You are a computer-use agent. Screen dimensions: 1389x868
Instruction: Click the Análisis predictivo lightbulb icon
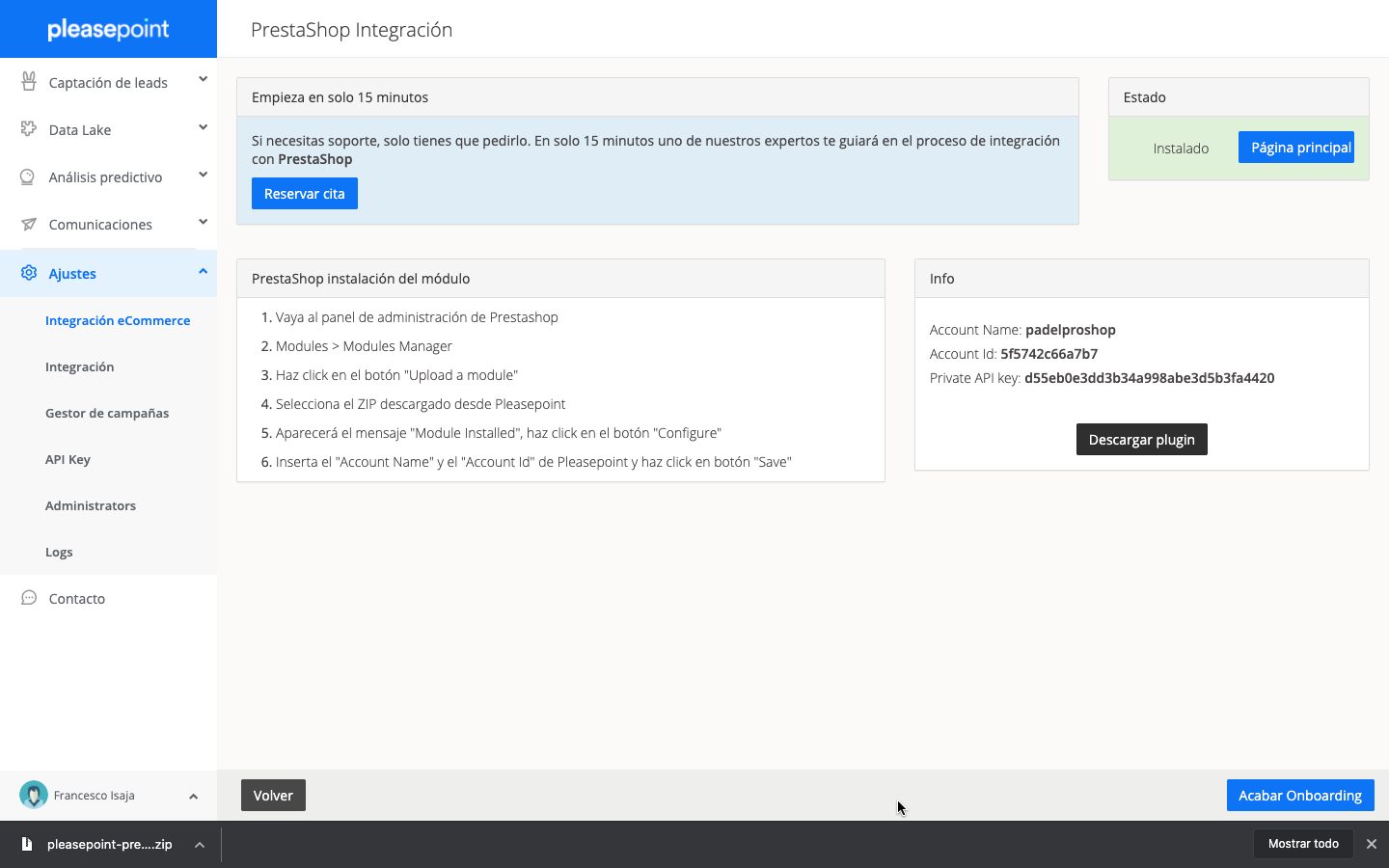(x=29, y=176)
